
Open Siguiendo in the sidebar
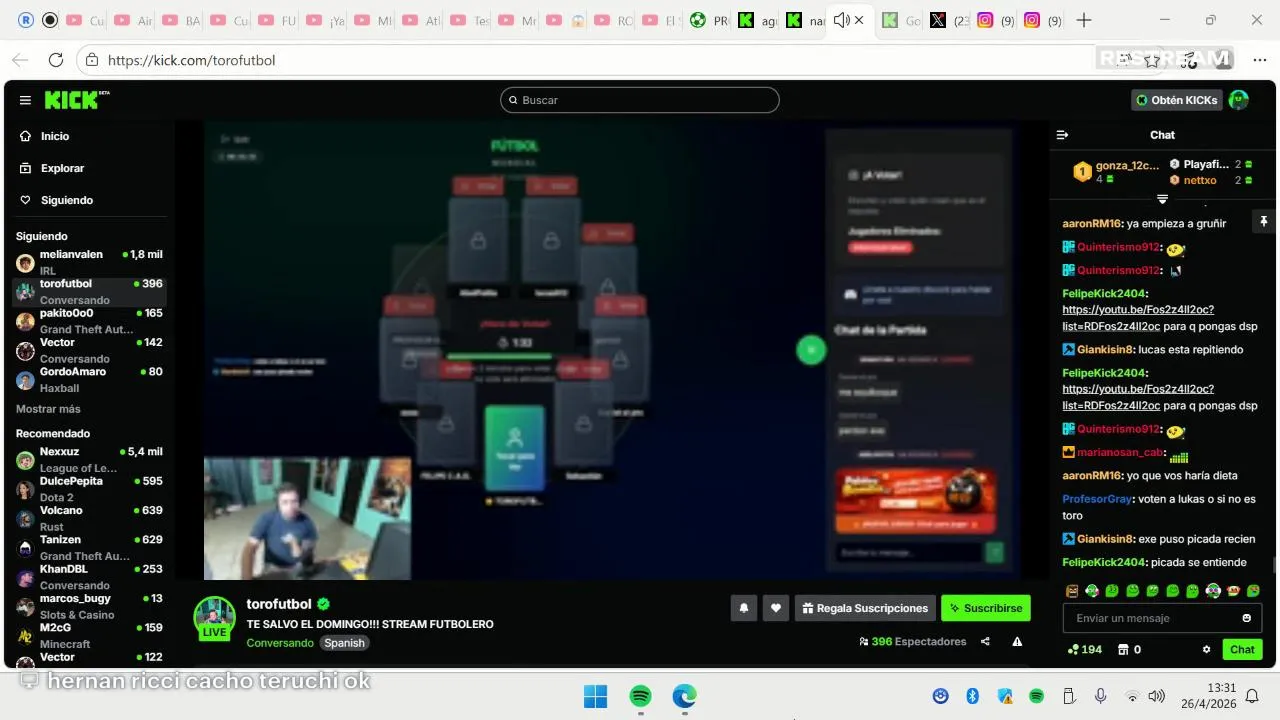[x=66, y=200]
